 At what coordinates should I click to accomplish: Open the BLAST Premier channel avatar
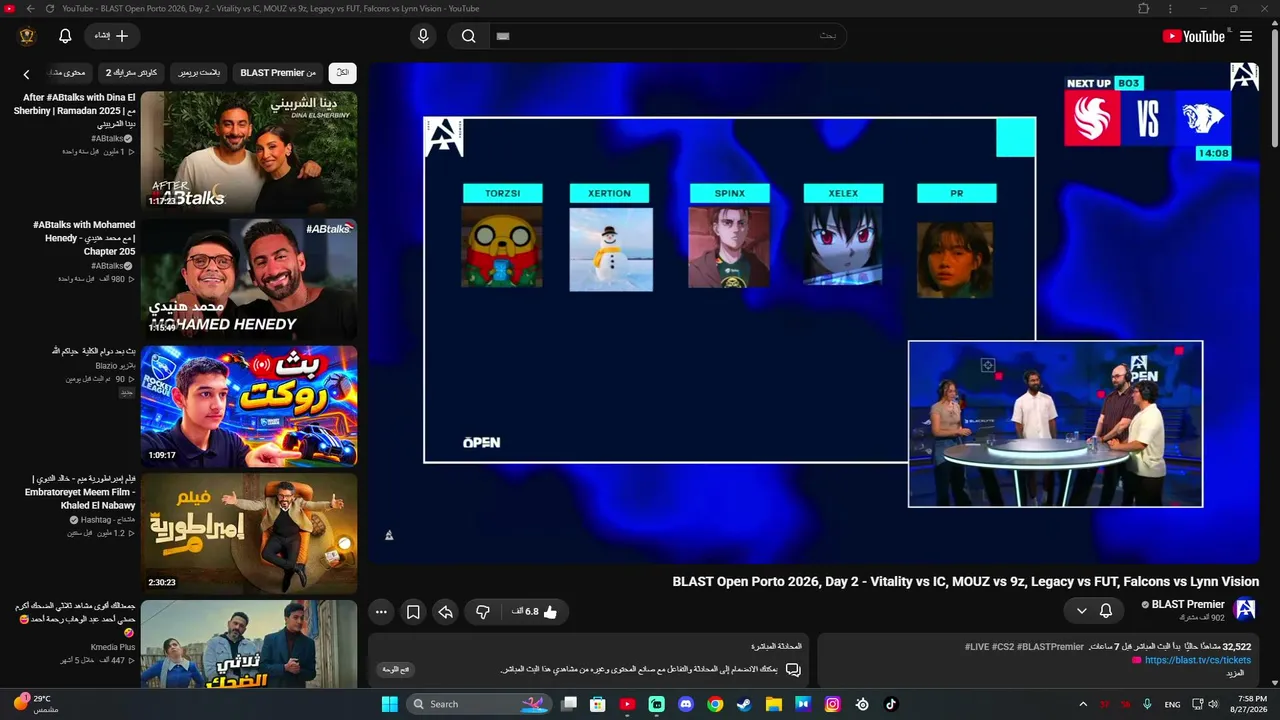tap(1245, 609)
